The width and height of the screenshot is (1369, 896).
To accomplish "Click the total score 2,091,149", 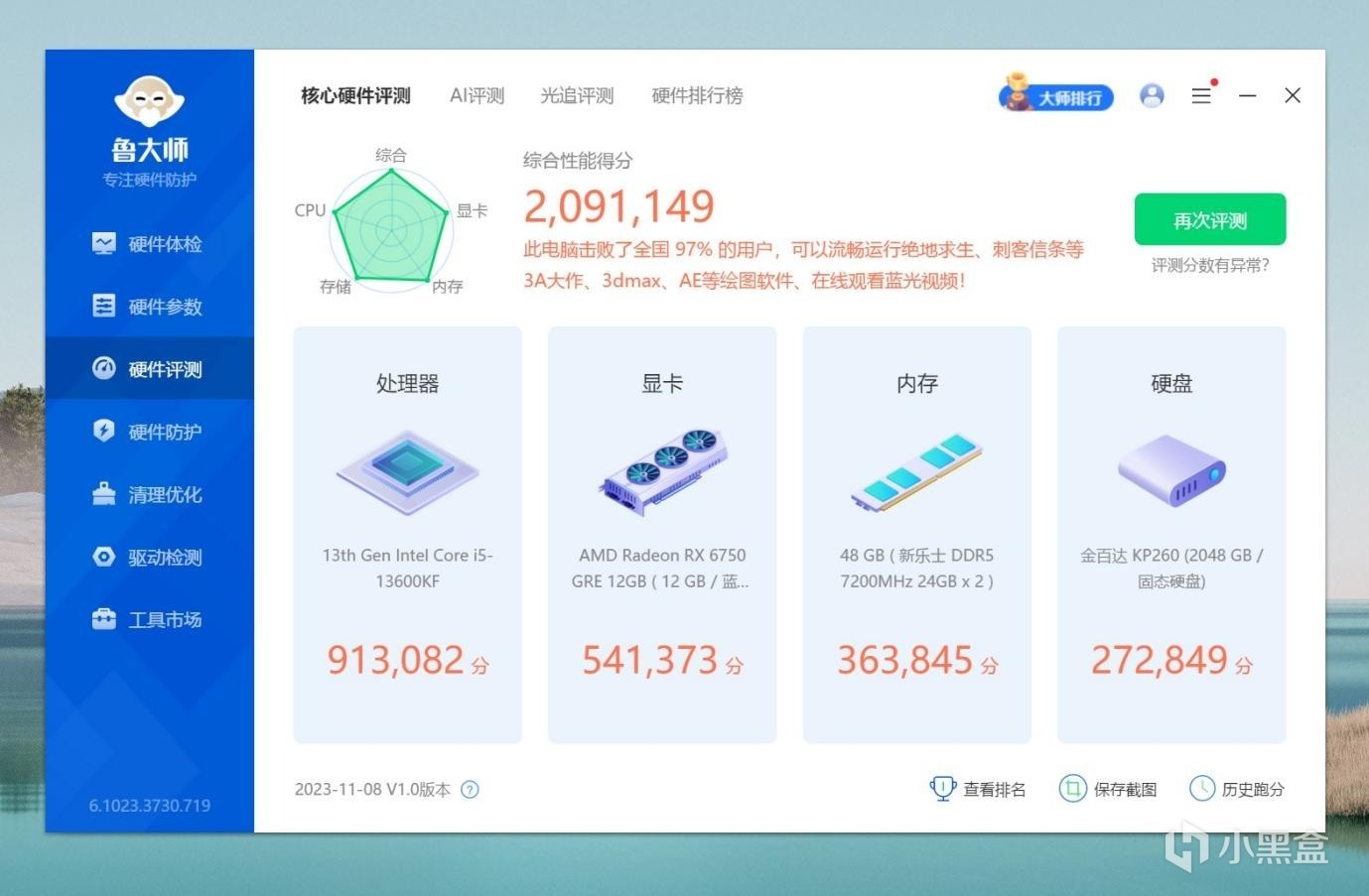I will tap(618, 207).
